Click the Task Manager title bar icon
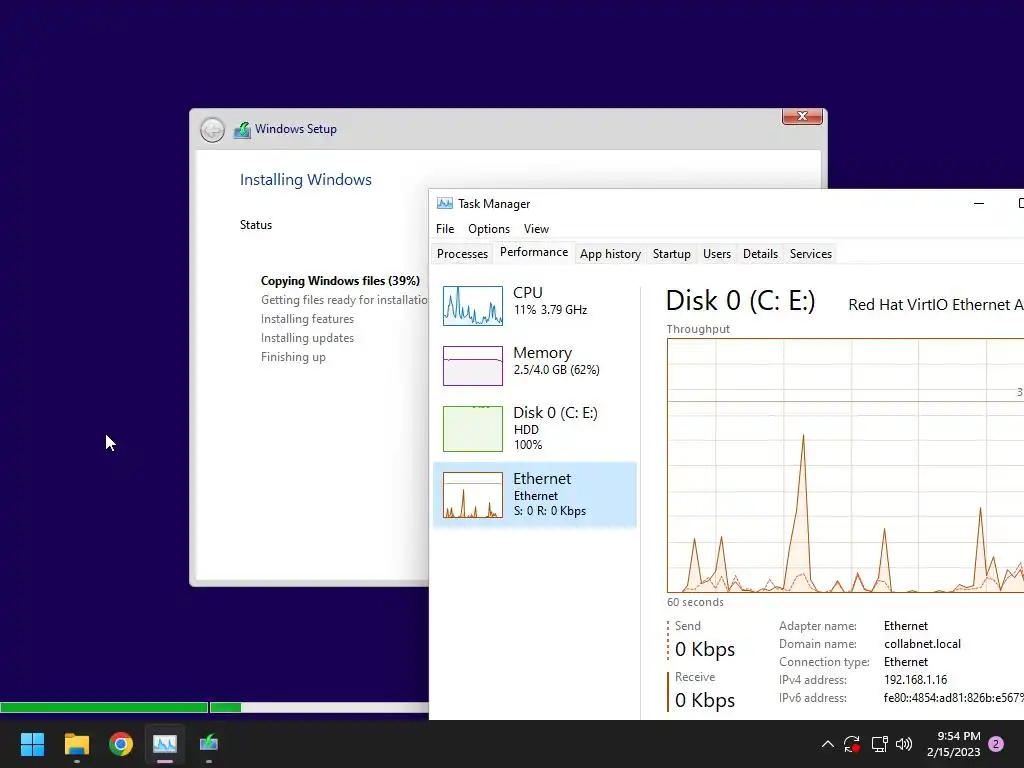Image resolution: width=1024 pixels, height=768 pixels. (445, 204)
